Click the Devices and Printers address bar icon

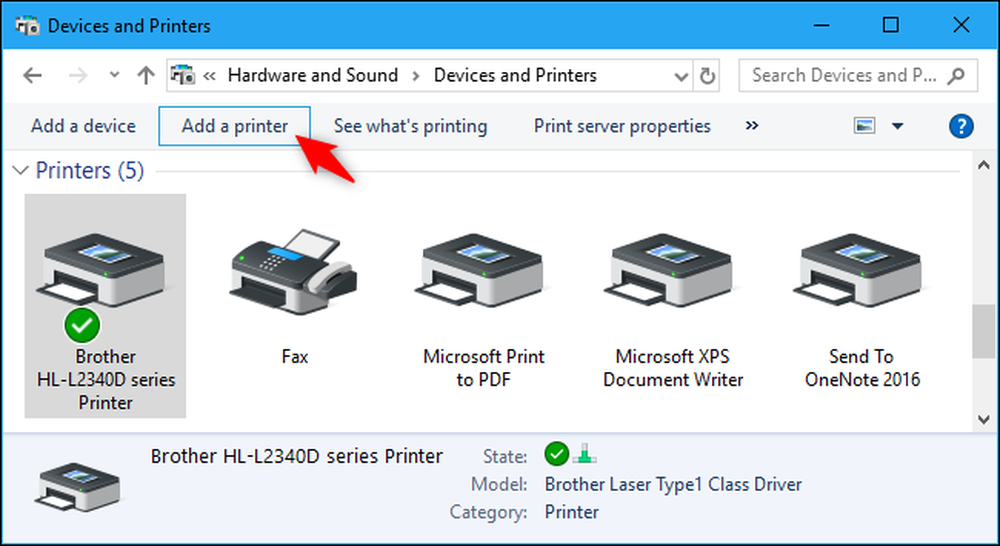[x=184, y=75]
